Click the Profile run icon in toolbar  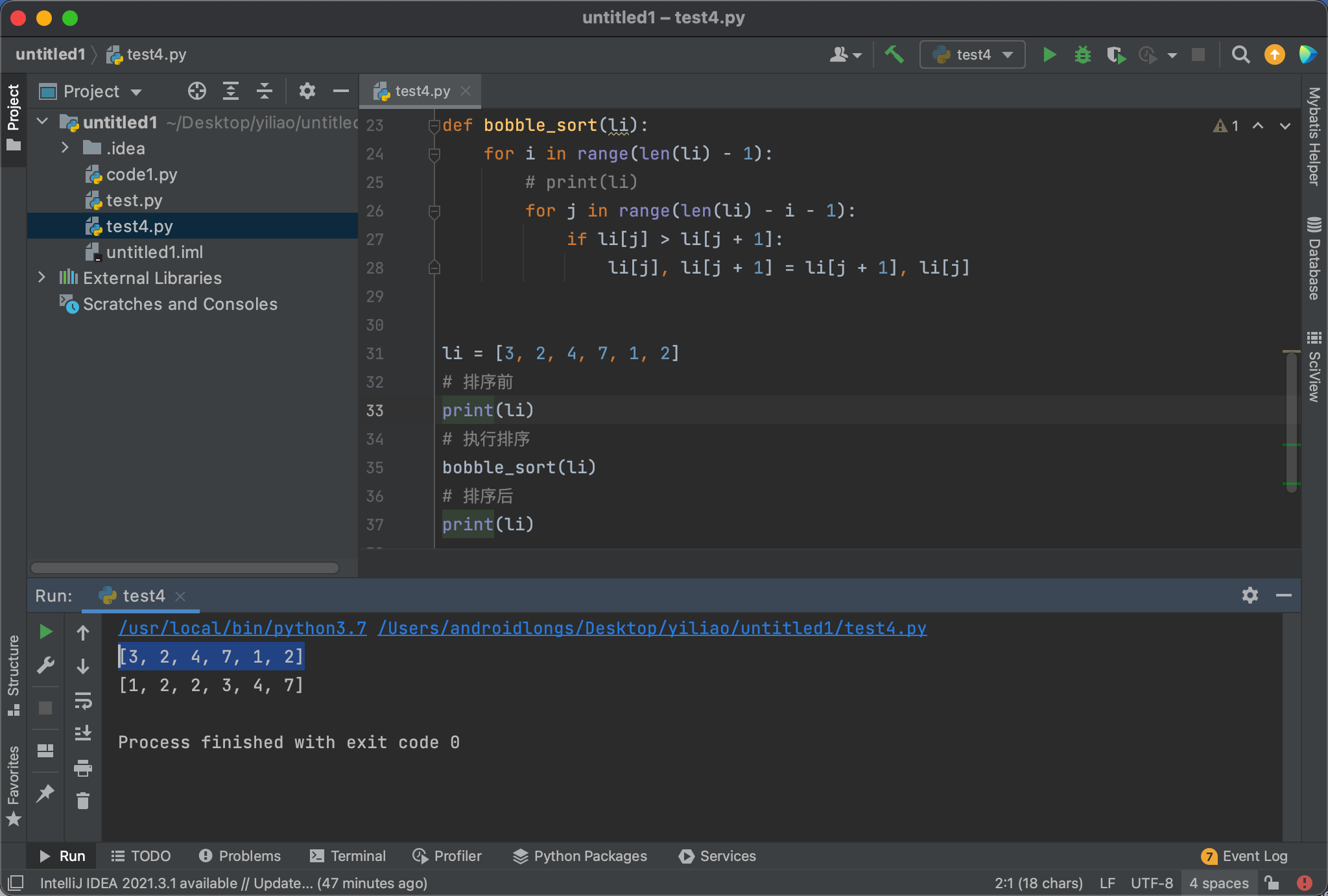pyautogui.click(x=1149, y=55)
